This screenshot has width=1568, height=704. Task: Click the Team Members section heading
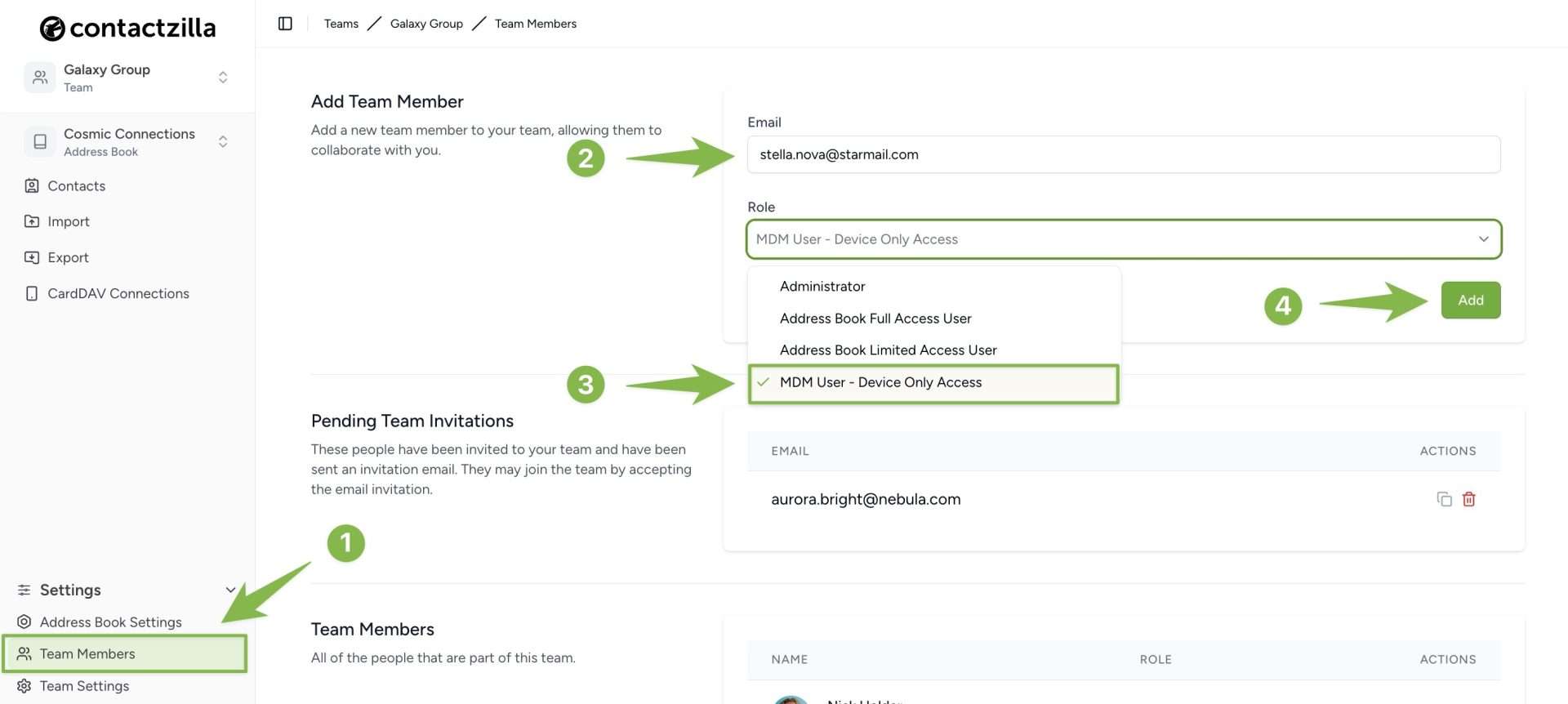pos(372,629)
